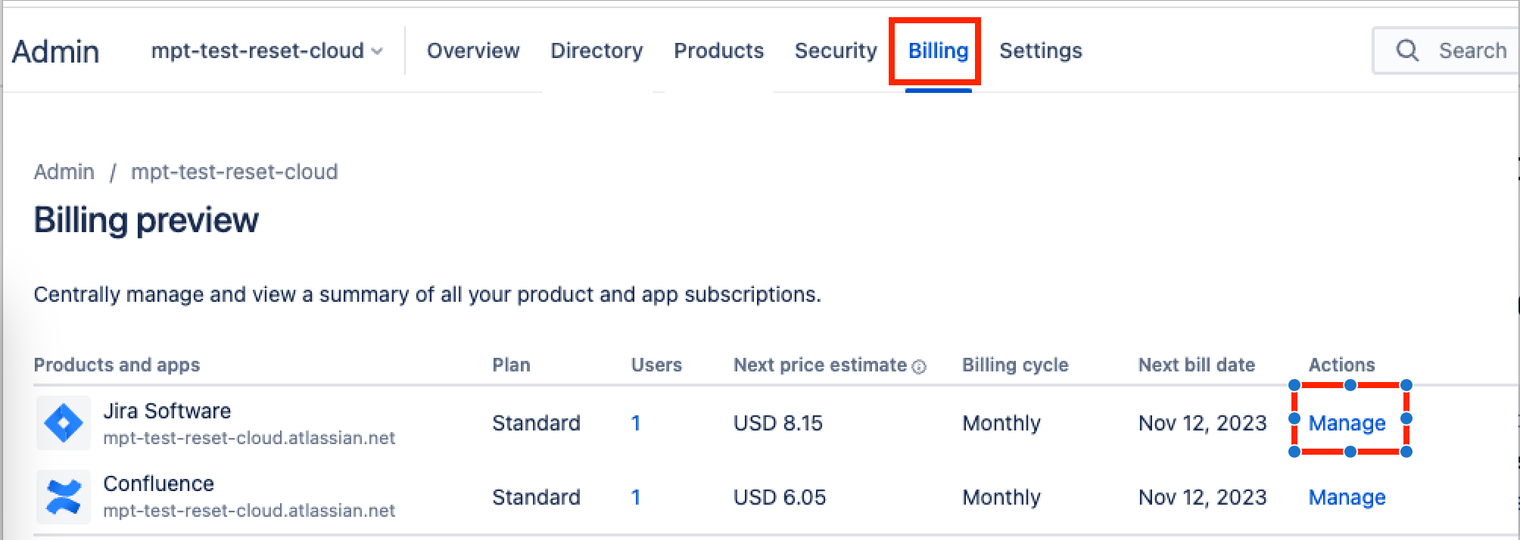Open the Security tab
The height and width of the screenshot is (540, 1520).
[835, 51]
